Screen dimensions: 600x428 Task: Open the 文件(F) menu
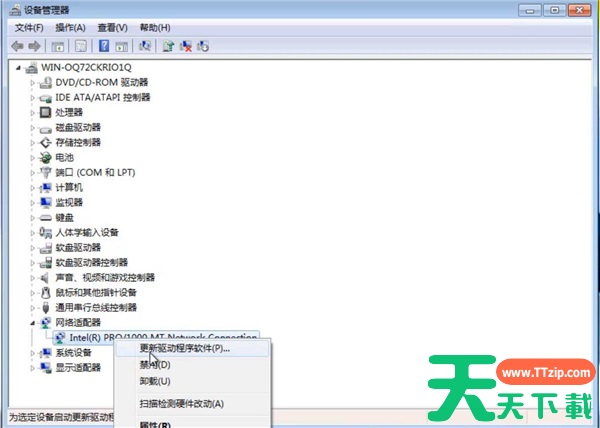[29, 28]
